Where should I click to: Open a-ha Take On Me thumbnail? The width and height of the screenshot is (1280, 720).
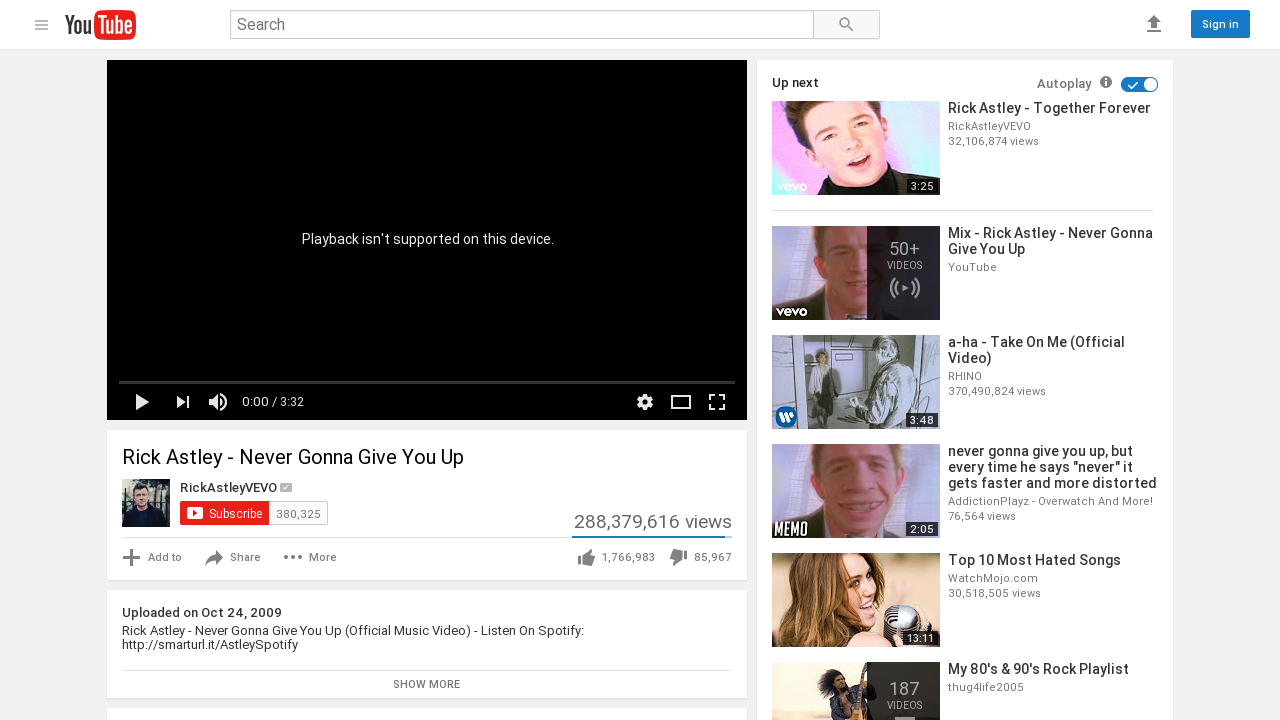tap(856, 382)
